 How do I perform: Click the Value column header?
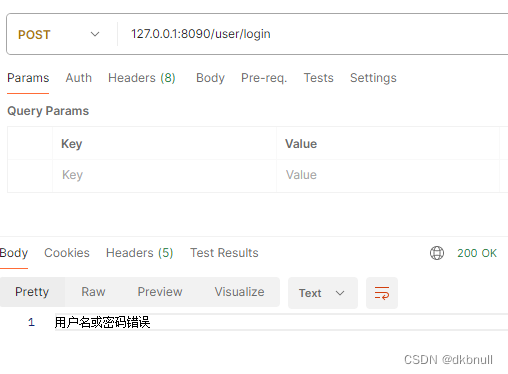[301, 144]
